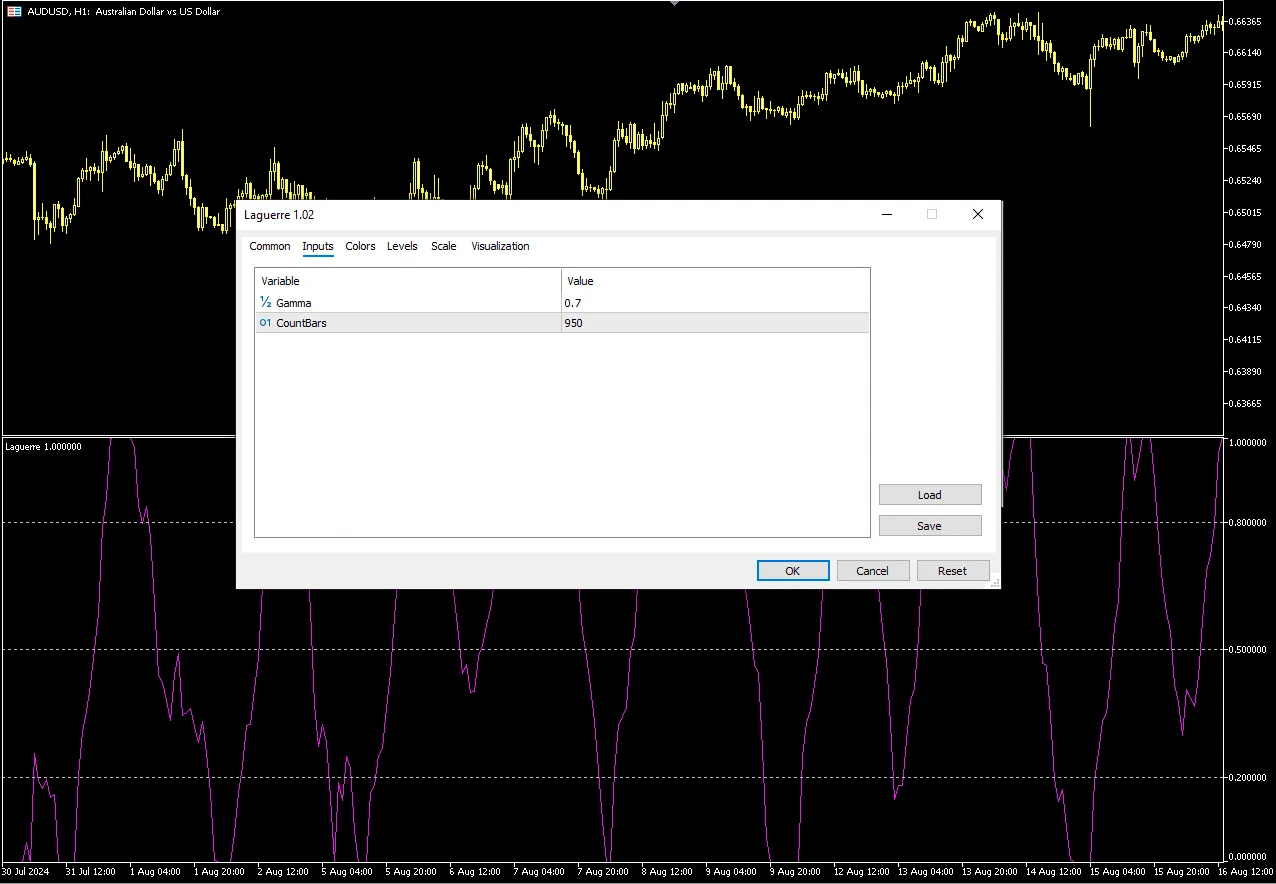The image size is (1276, 884).
Task: Select the Inputs tab
Action: pyautogui.click(x=318, y=246)
